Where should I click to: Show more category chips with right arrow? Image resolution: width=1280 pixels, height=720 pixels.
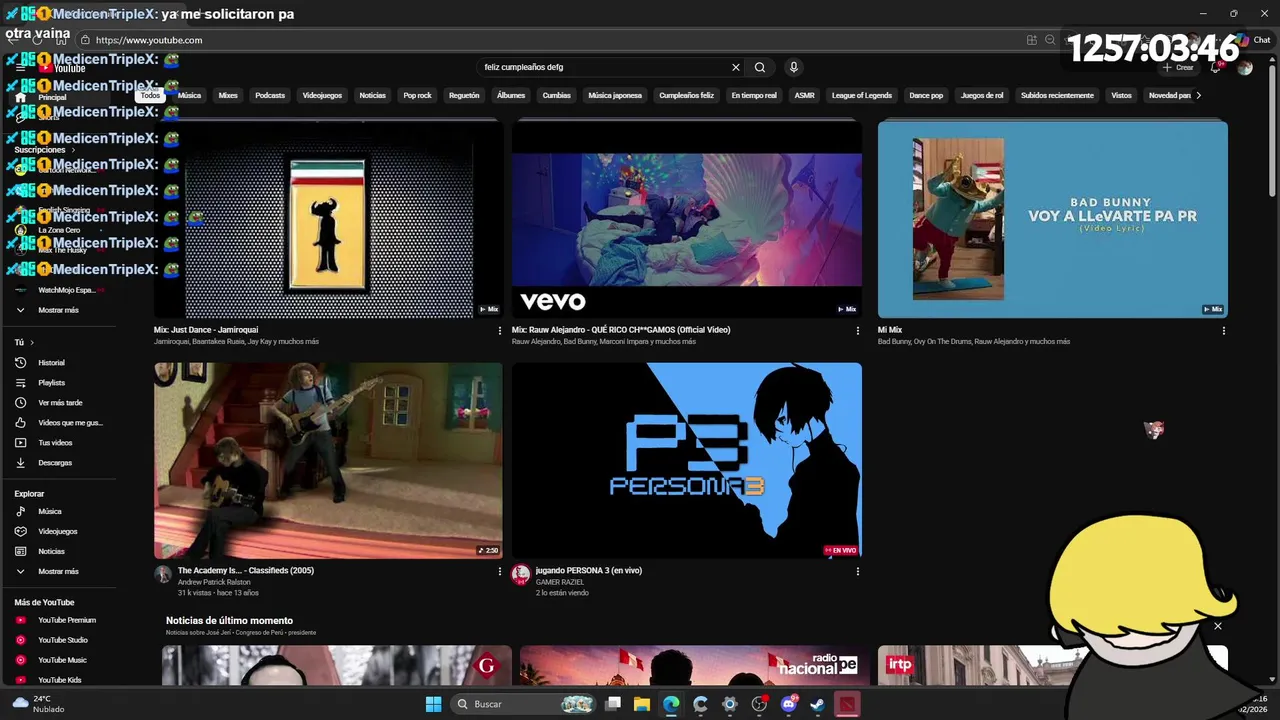pos(1198,95)
